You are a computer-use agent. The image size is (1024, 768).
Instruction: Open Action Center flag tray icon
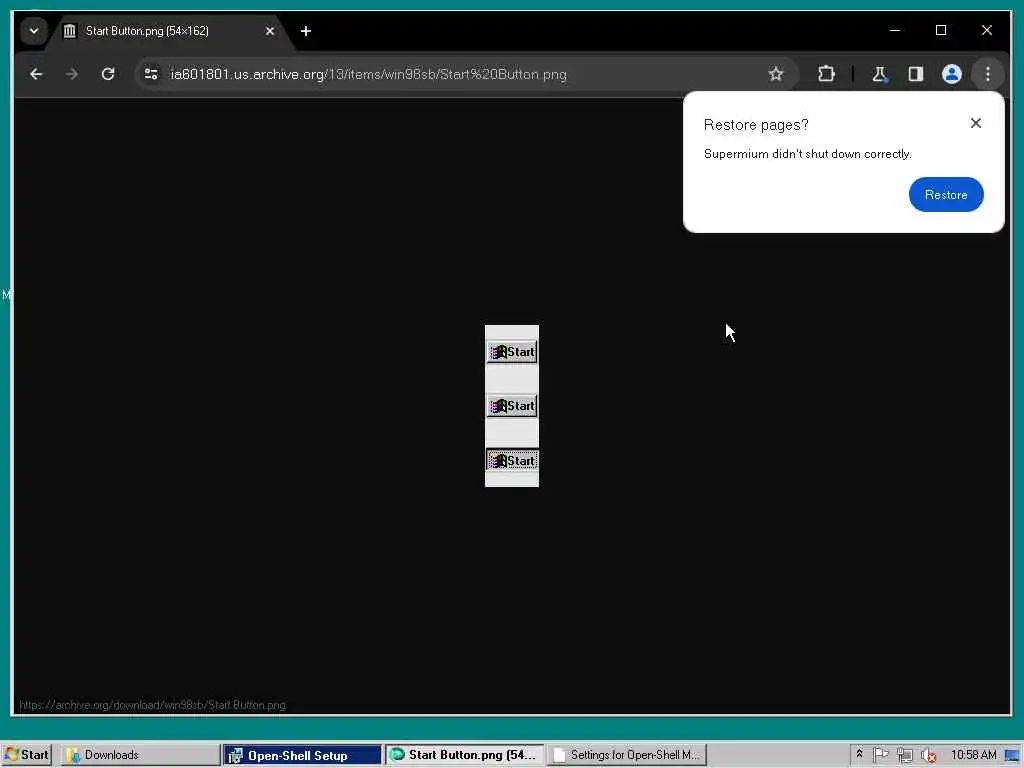click(880, 754)
